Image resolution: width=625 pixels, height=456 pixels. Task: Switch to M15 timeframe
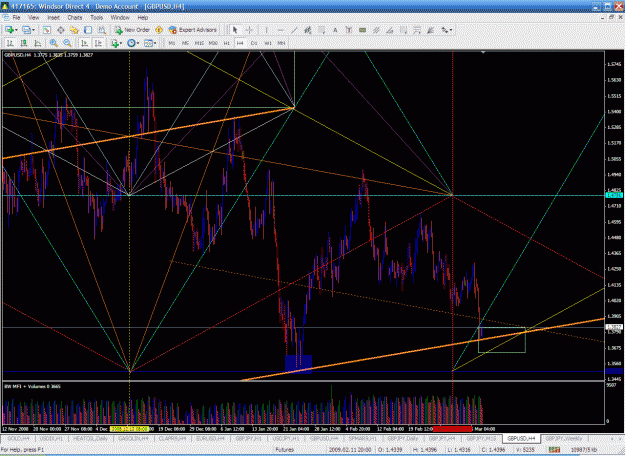[199, 43]
